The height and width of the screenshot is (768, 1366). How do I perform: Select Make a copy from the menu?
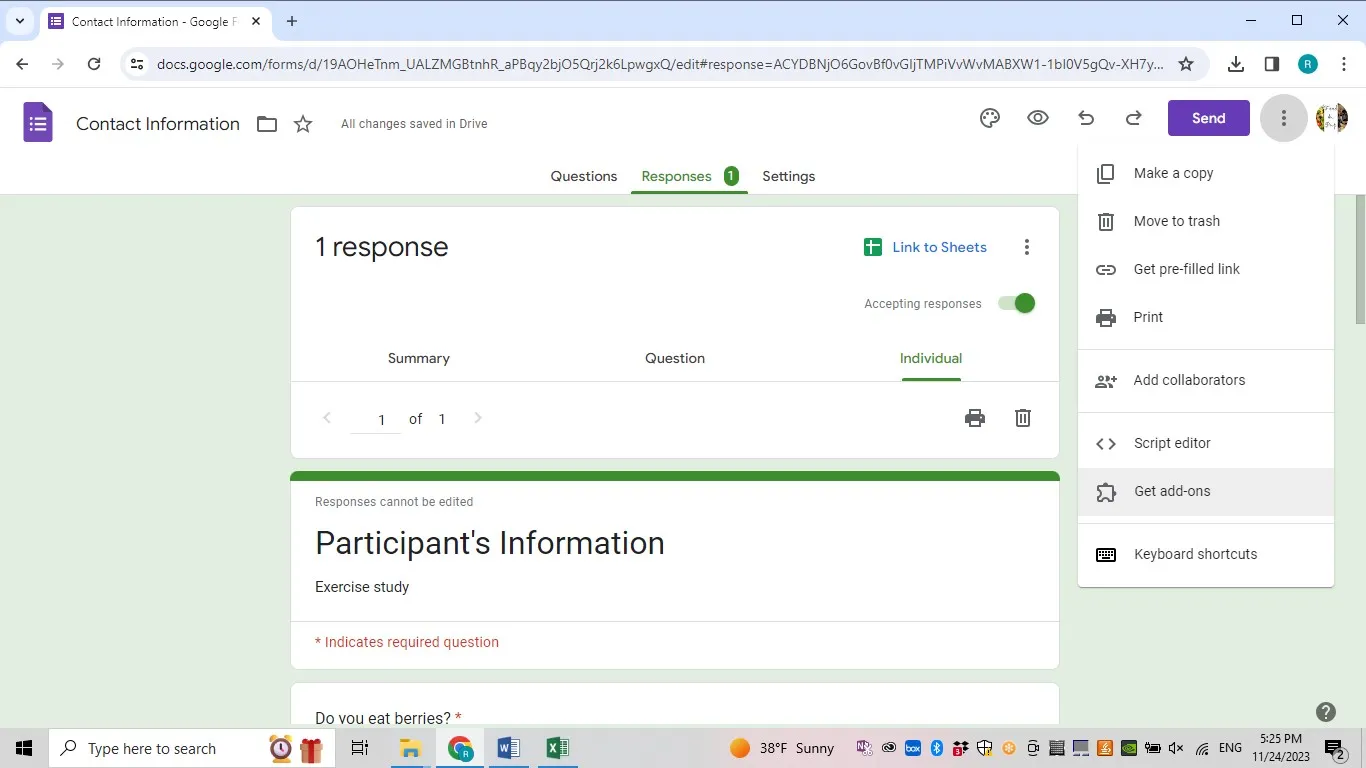coord(1172,173)
